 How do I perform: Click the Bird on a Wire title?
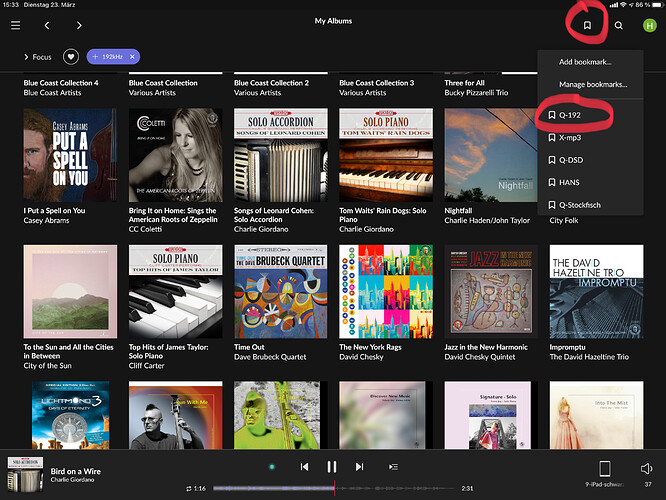pyautogui.click(x=76, y=471)
